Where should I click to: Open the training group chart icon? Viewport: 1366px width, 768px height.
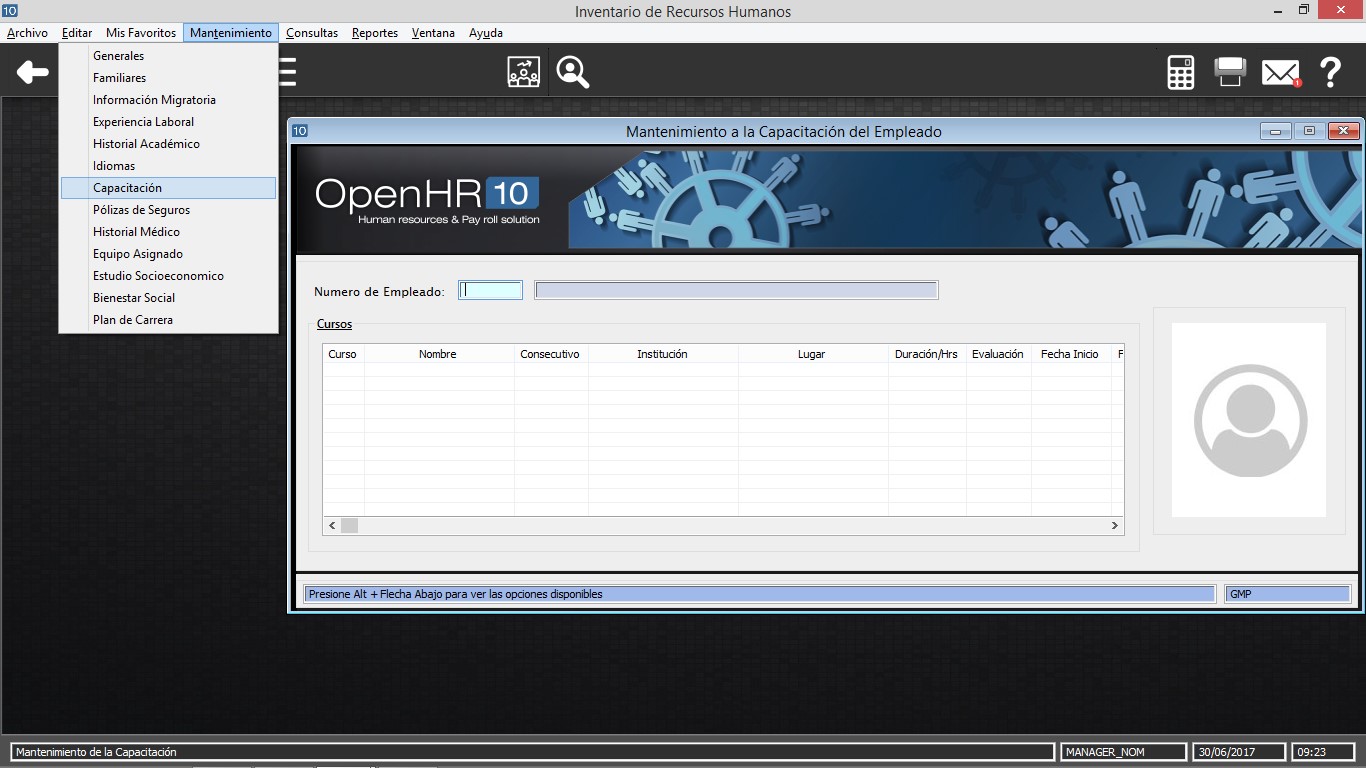(523, 72)
